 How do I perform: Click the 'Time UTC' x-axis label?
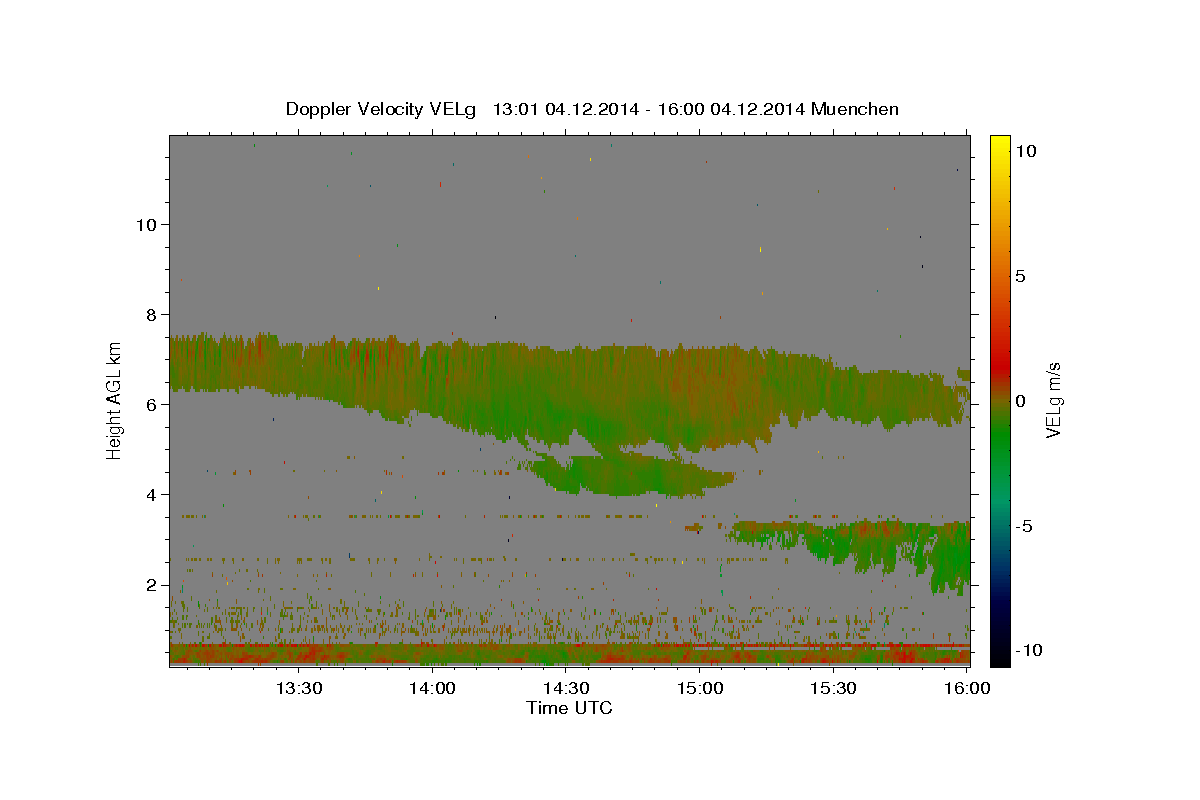click(569, 708)
